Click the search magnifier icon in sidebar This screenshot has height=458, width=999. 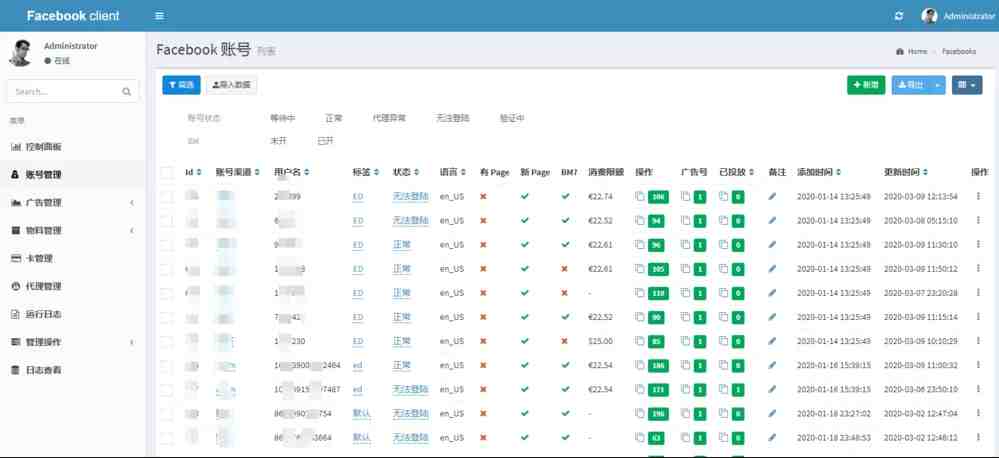(x=126, y=92)
